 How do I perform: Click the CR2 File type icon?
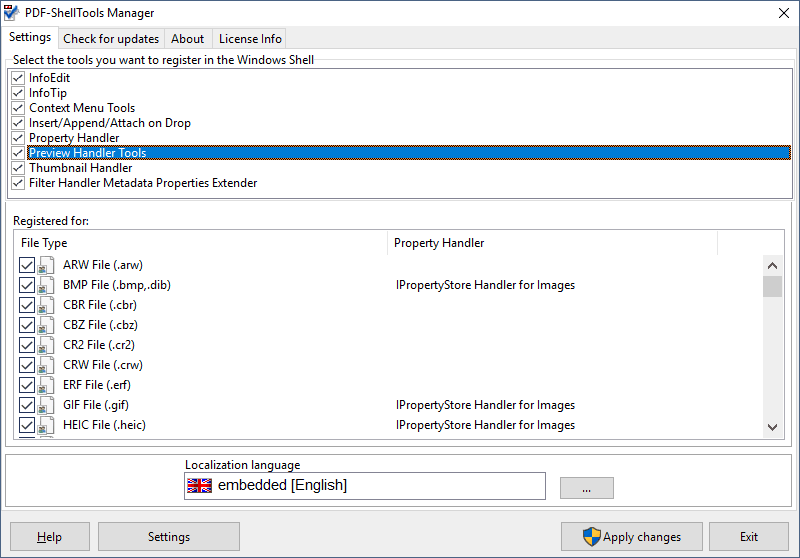(46, 345)
